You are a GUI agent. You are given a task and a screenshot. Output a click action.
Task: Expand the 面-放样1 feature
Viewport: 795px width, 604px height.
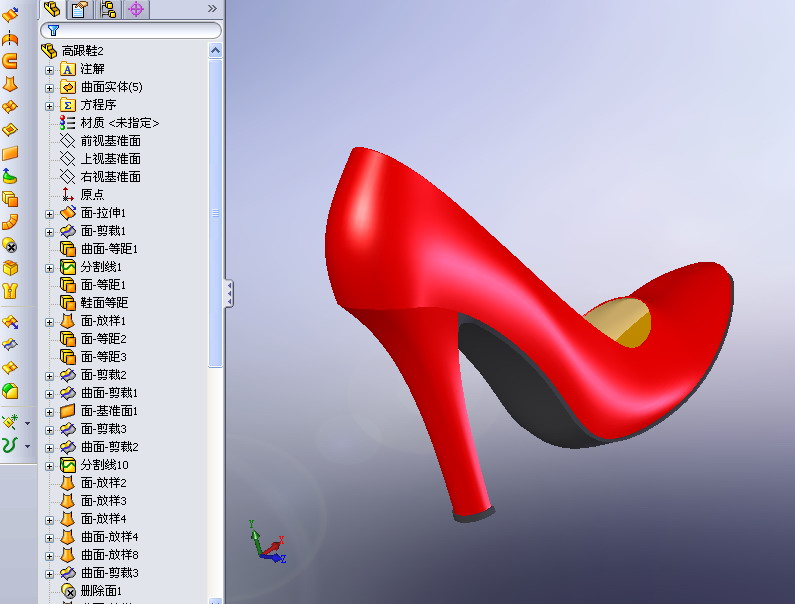(49, 322)
